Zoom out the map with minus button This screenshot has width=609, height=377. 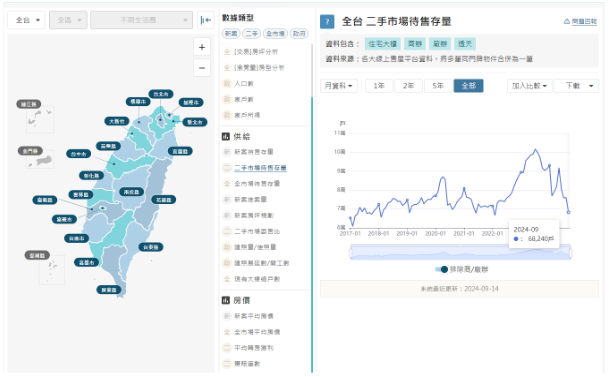pos(202,68)
